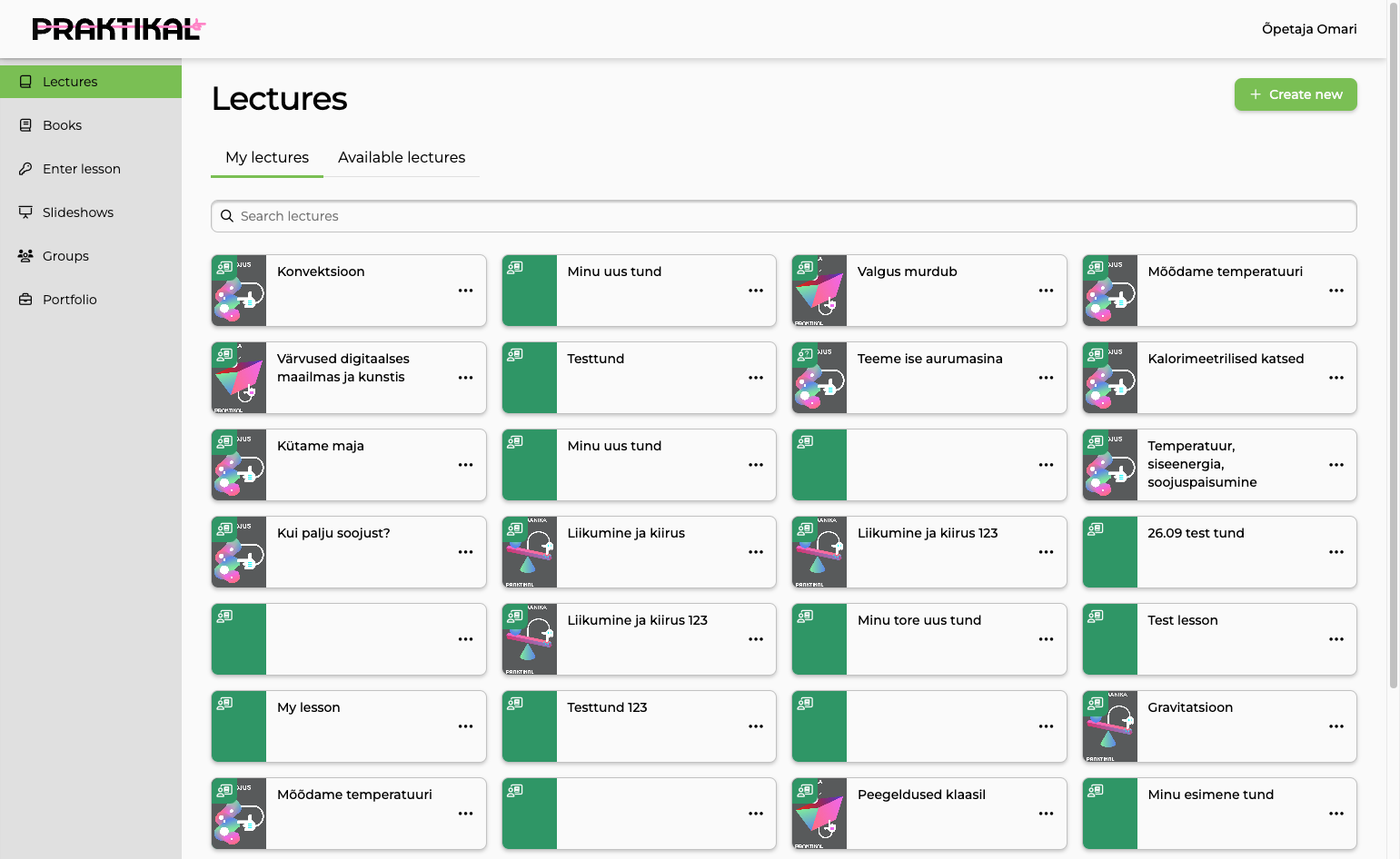
Task: Click the Create new button
Action: [1296, 94]
